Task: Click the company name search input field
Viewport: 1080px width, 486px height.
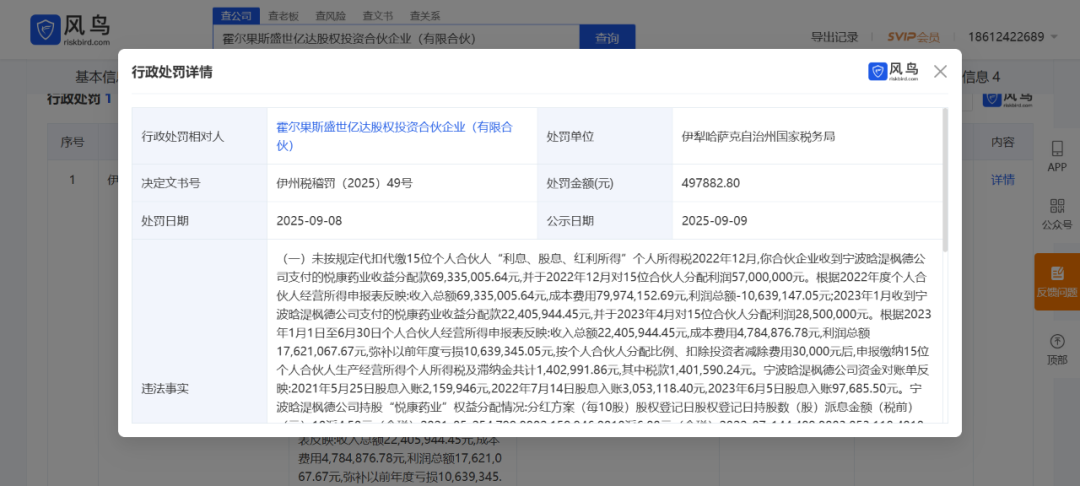Action: tap(395, 38)
